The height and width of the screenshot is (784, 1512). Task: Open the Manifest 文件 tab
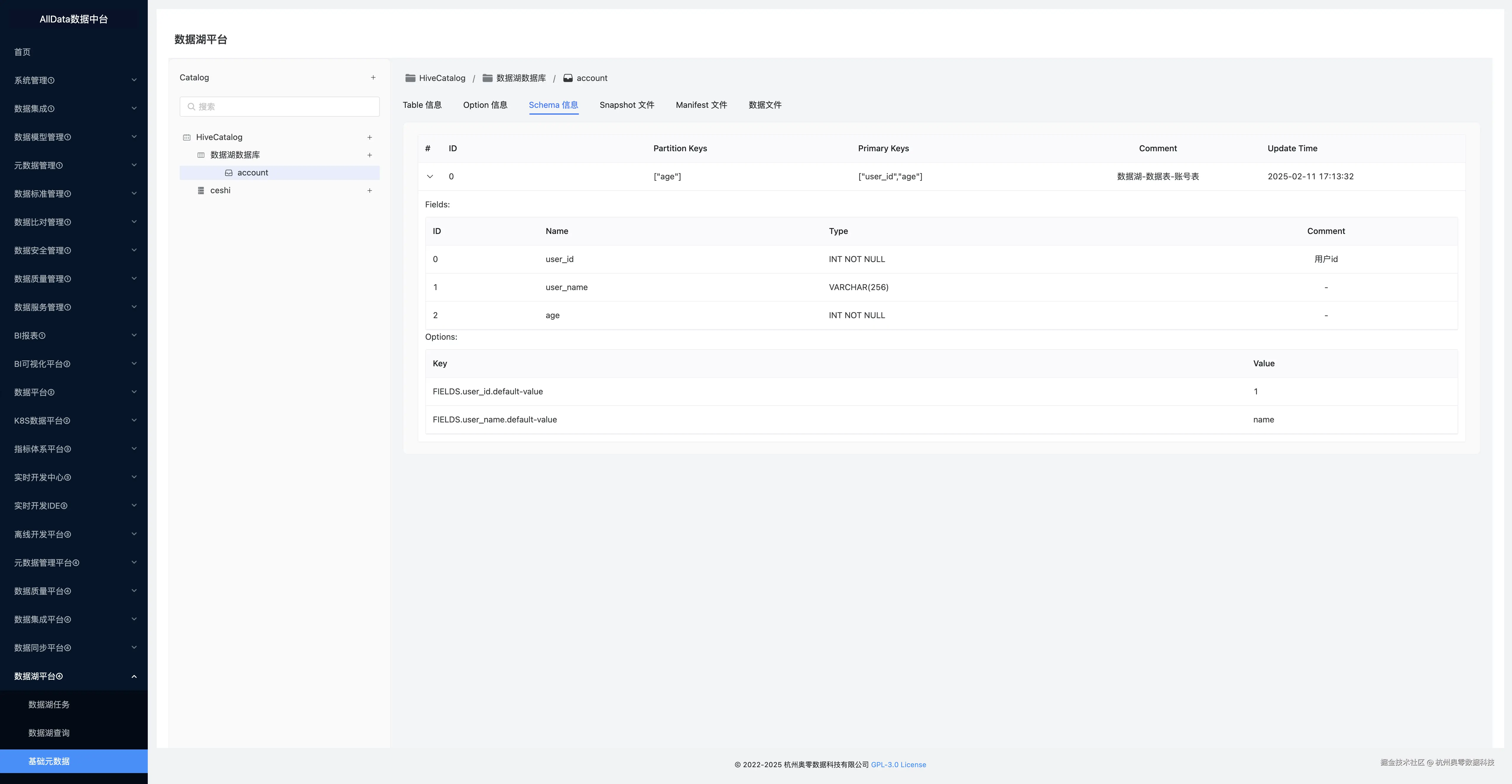pyautogui.click(x=701, y=105)
